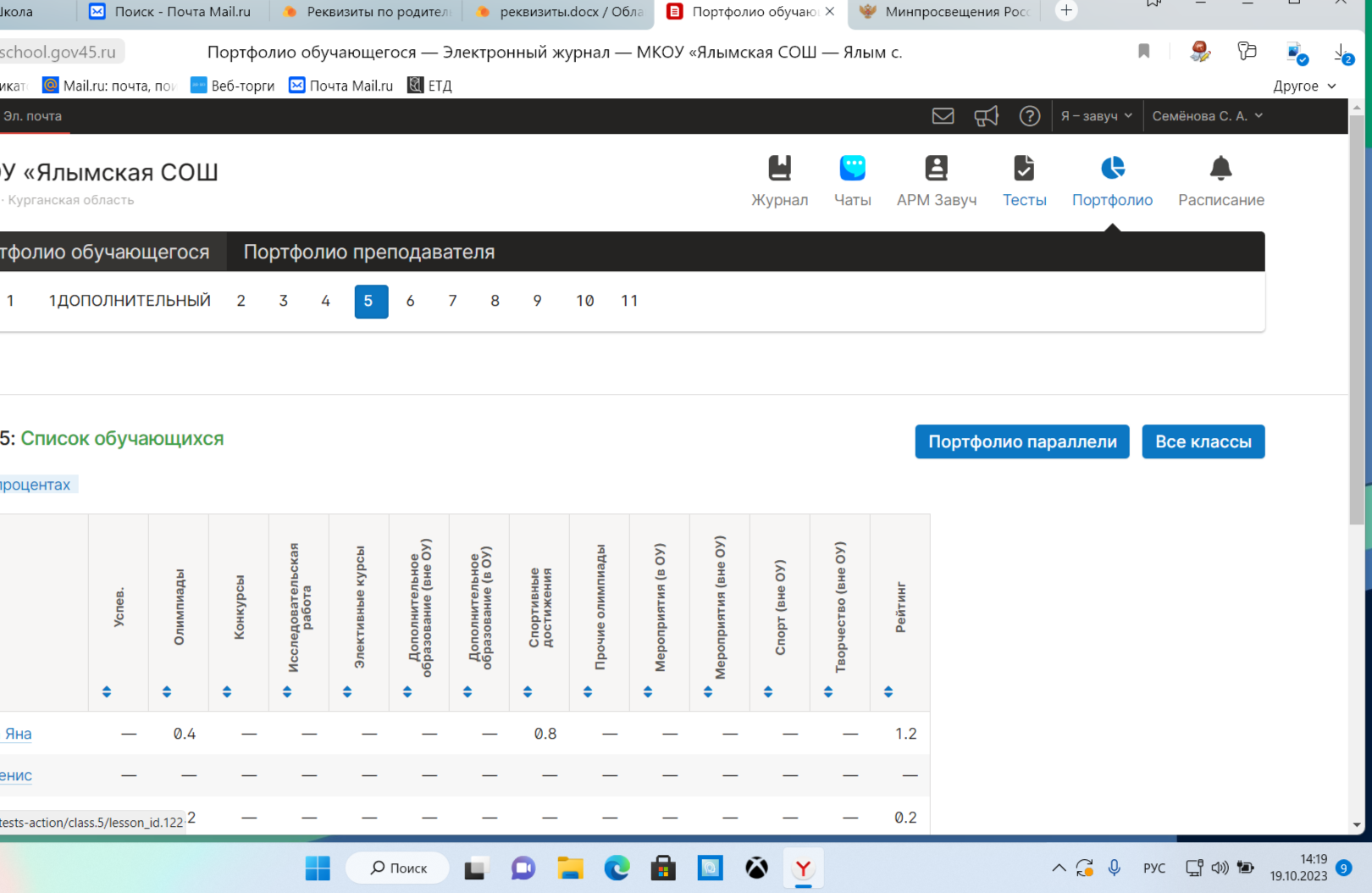1372x893 pixels.
Task: Click the browser bookmark icon
Action: tap(1143, 52)
